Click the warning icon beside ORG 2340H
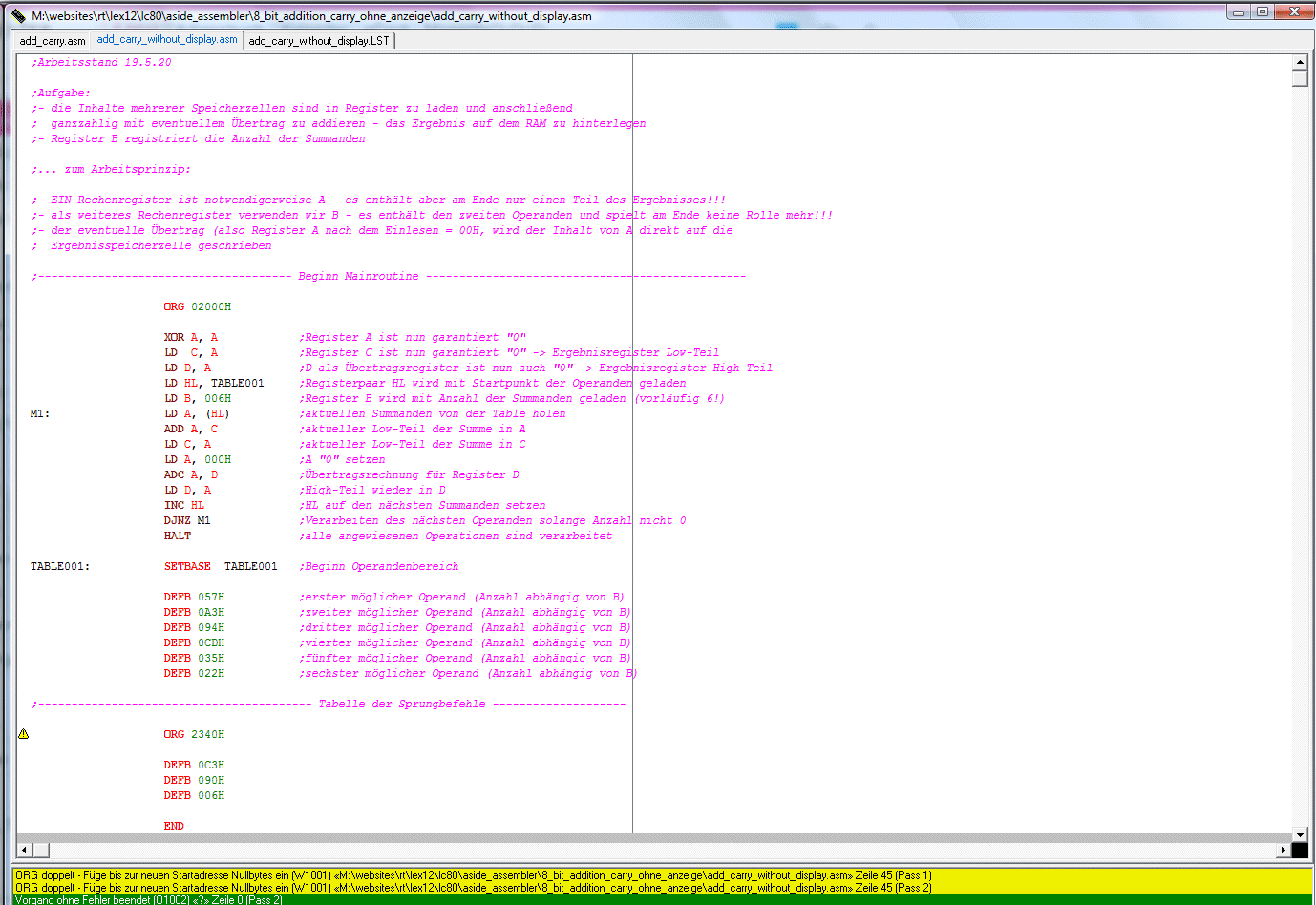 (x=24, y=734)
